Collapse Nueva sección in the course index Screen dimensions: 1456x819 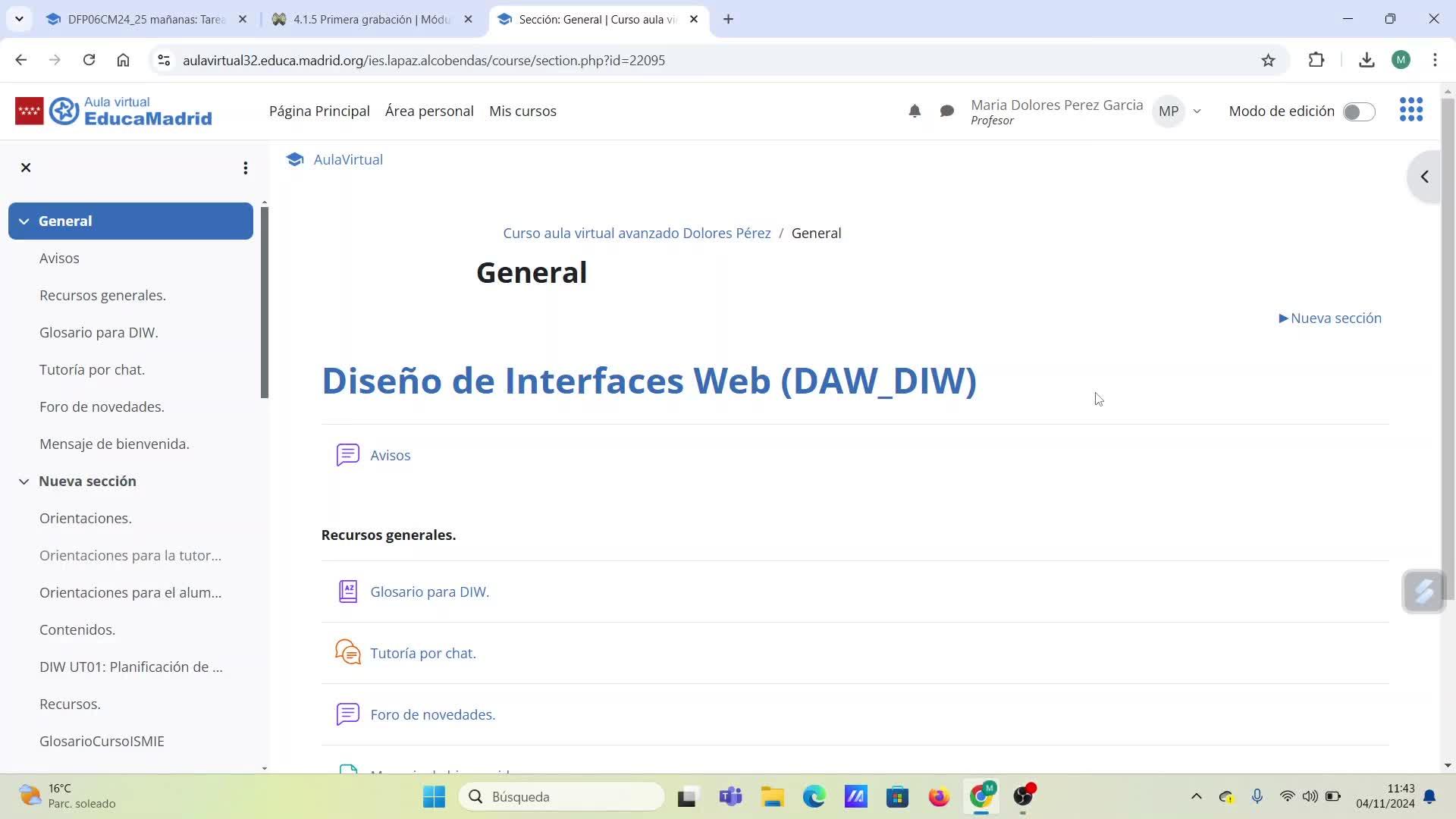(24, 482)
